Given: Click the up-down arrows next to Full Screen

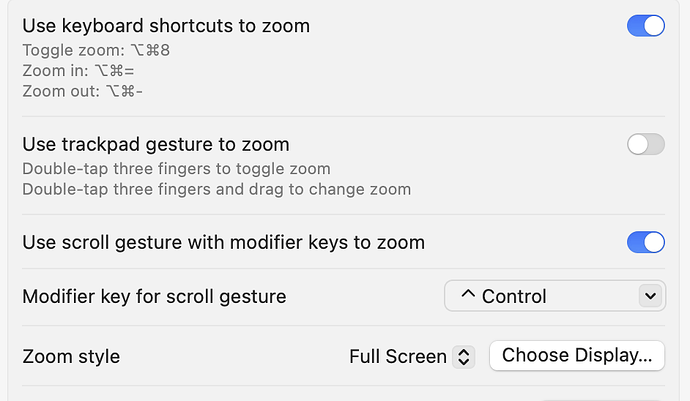Looking at the screenshot, I should coord(463,356).
